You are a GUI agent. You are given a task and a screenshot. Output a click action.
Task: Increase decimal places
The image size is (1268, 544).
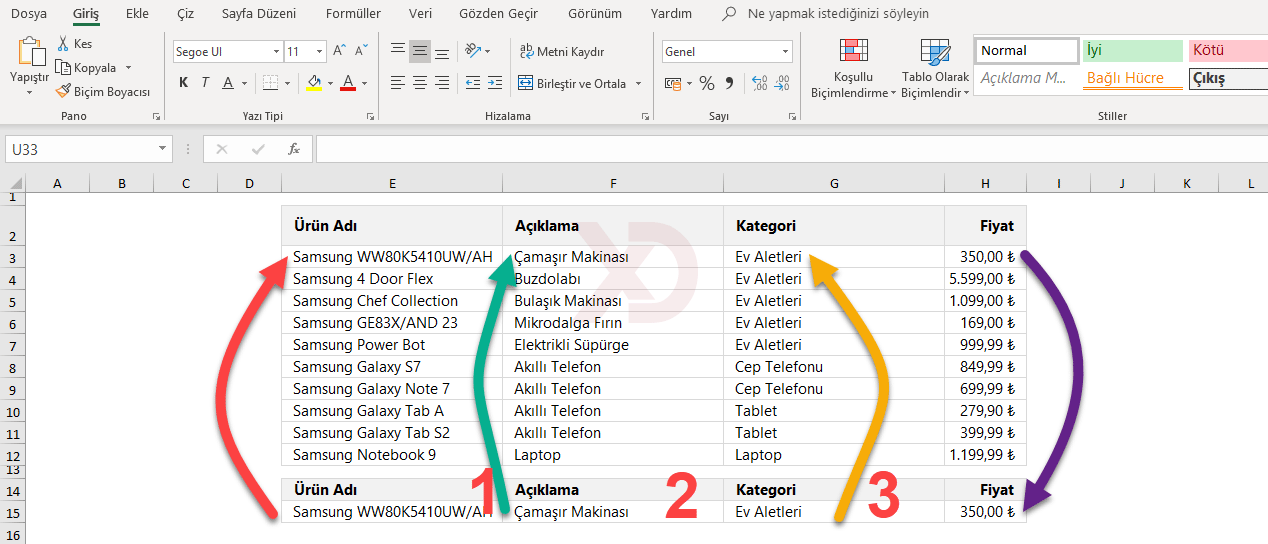pyautogui.click(x=759, y=83)
